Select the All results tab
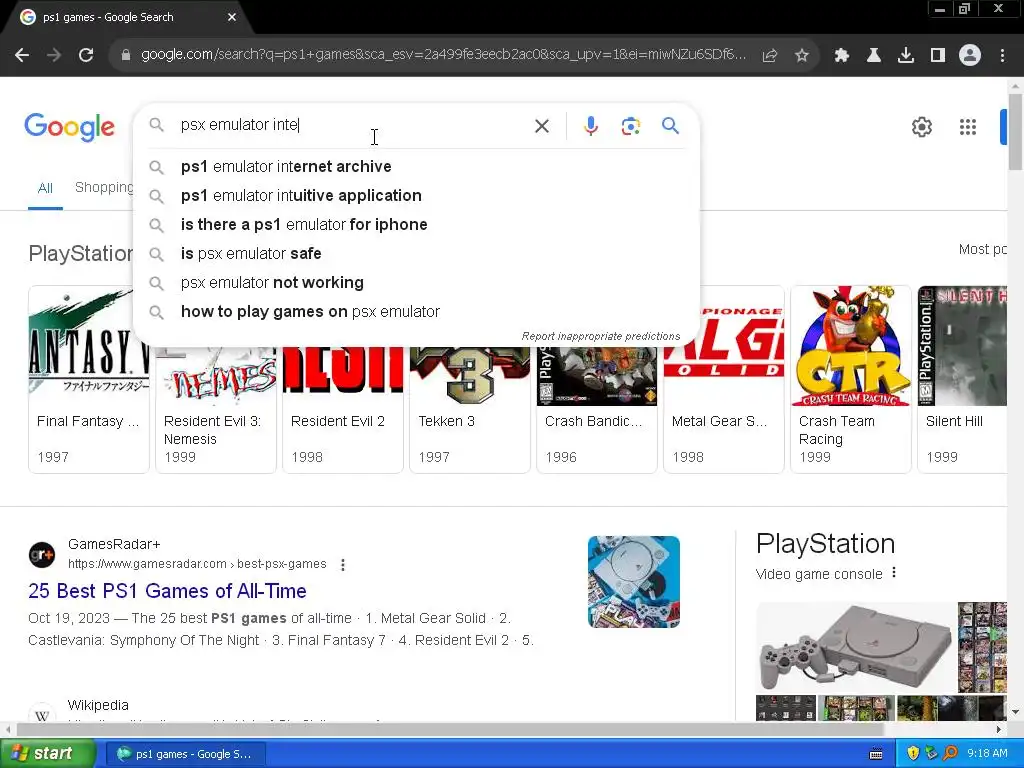Screen dimensions: 1024x768 pyautogui.click(x=45, y=189)
